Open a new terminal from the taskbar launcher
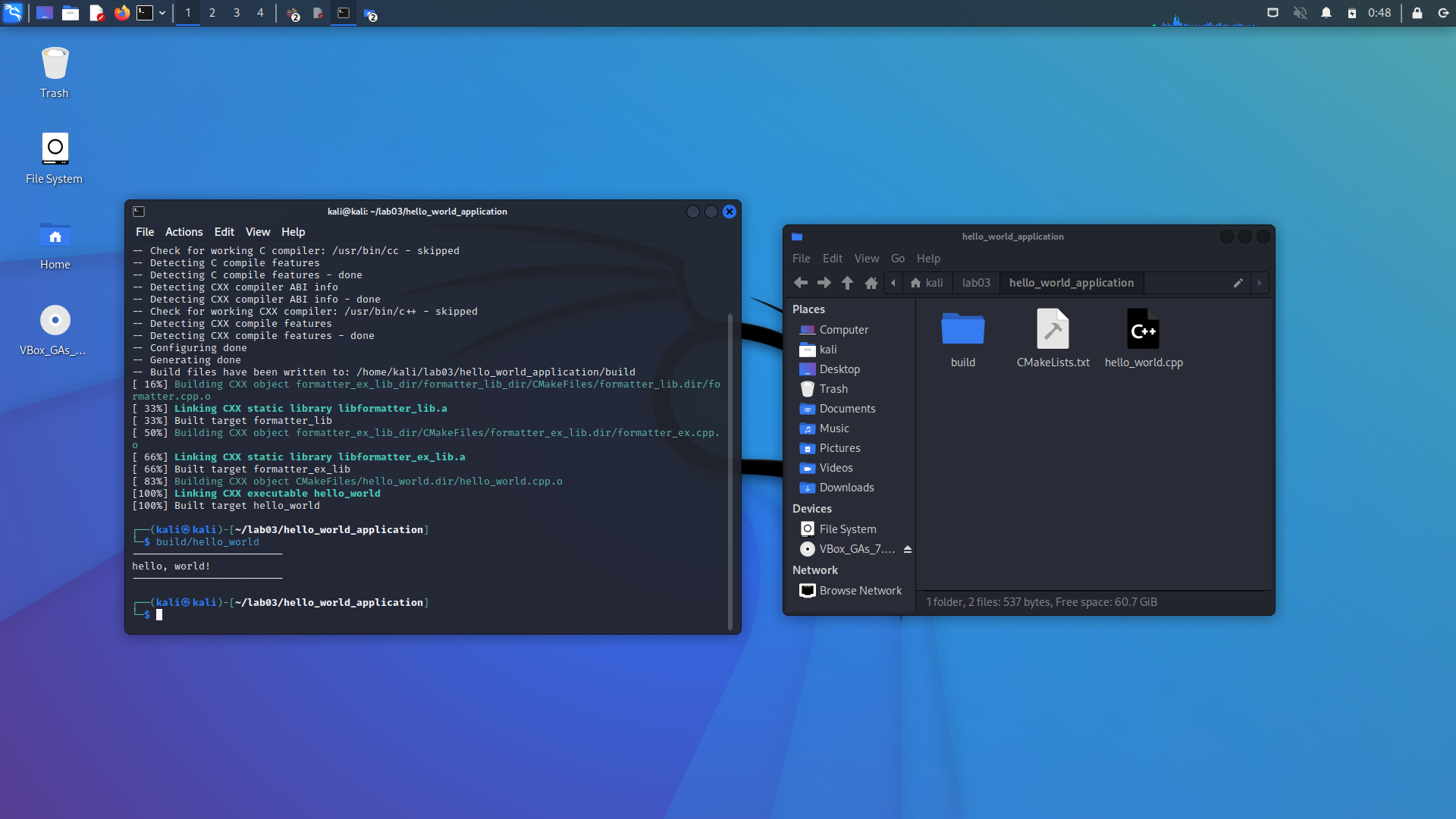The height and width of the screenshot is (819, 1456). coord(145,13)
